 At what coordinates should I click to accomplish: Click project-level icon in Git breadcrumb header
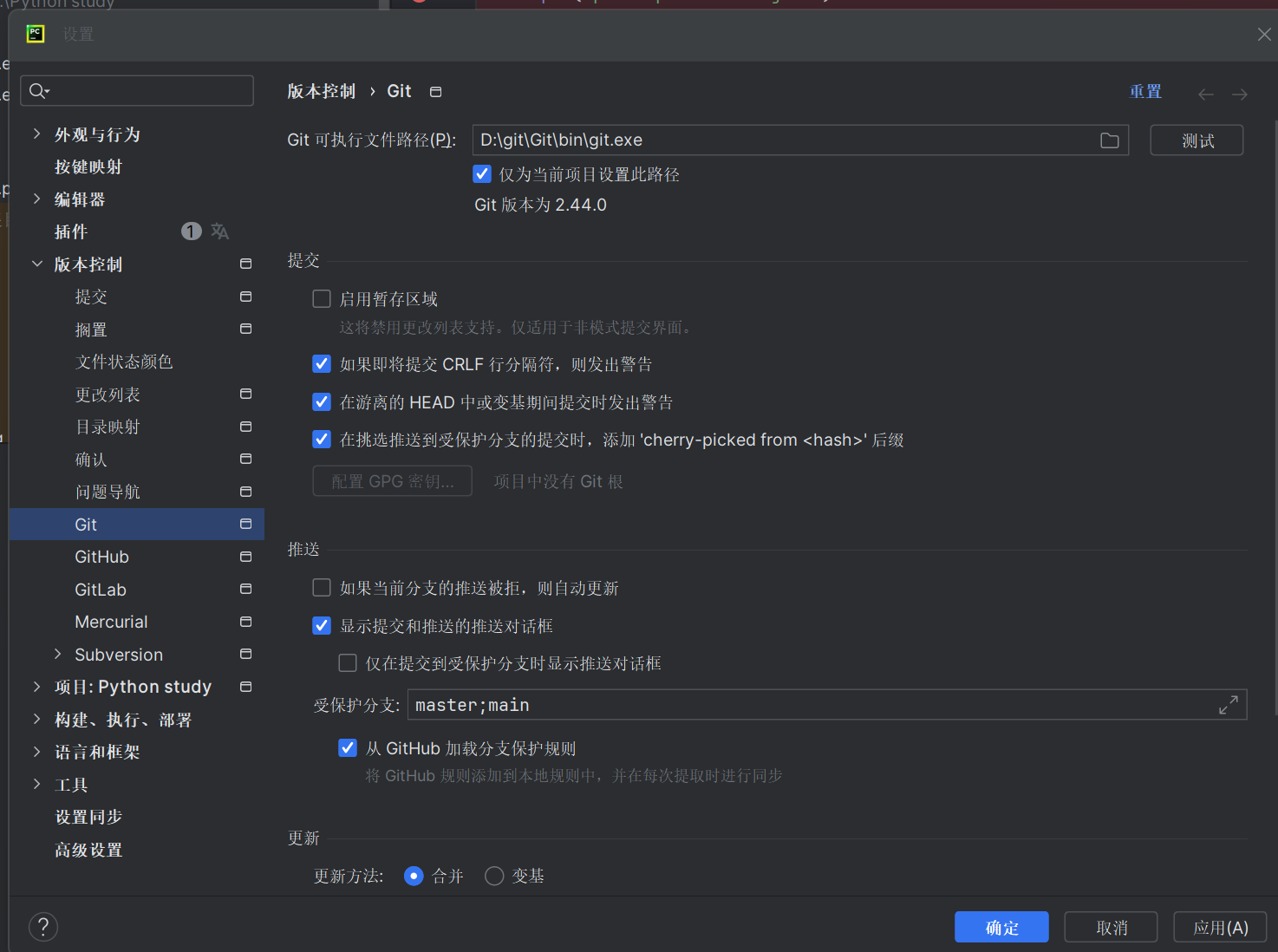436,92
